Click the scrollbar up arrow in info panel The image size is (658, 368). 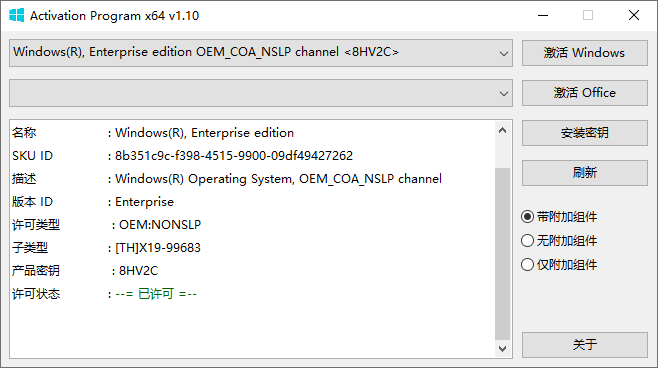(x=502, y=130)
